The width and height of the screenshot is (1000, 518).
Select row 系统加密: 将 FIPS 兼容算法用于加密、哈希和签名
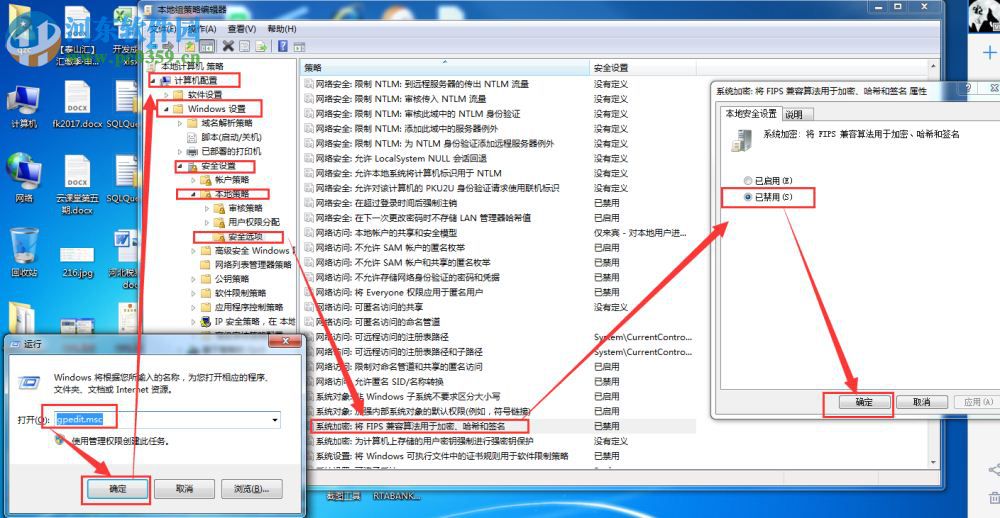[499, 426]
